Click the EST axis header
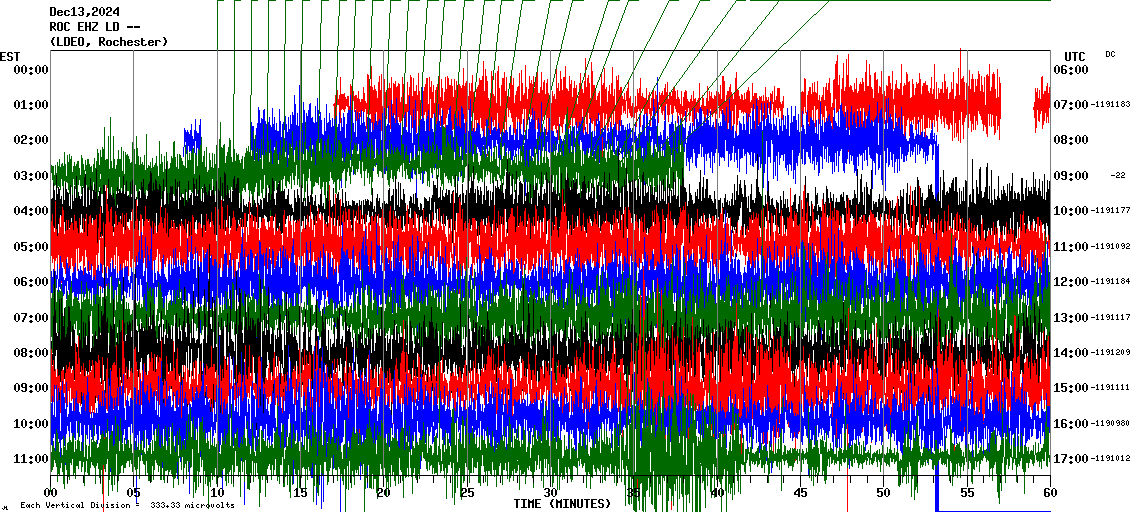 pyautogui.click(x=10, y=56)
